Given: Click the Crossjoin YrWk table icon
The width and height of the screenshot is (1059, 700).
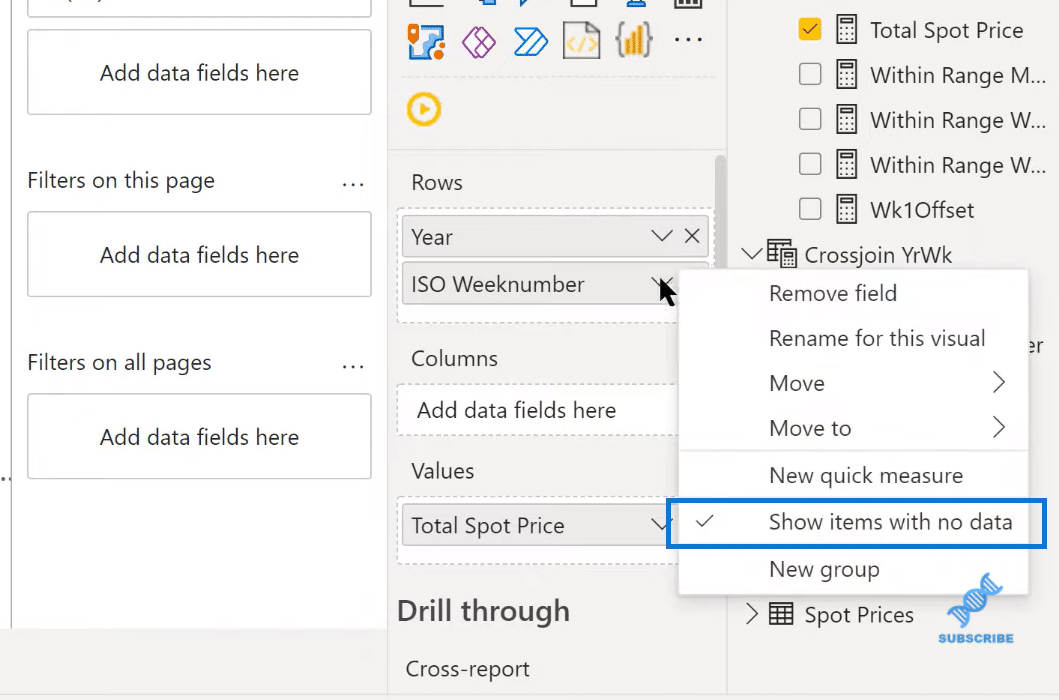Looking at the screenshot, I should [781, 254].
